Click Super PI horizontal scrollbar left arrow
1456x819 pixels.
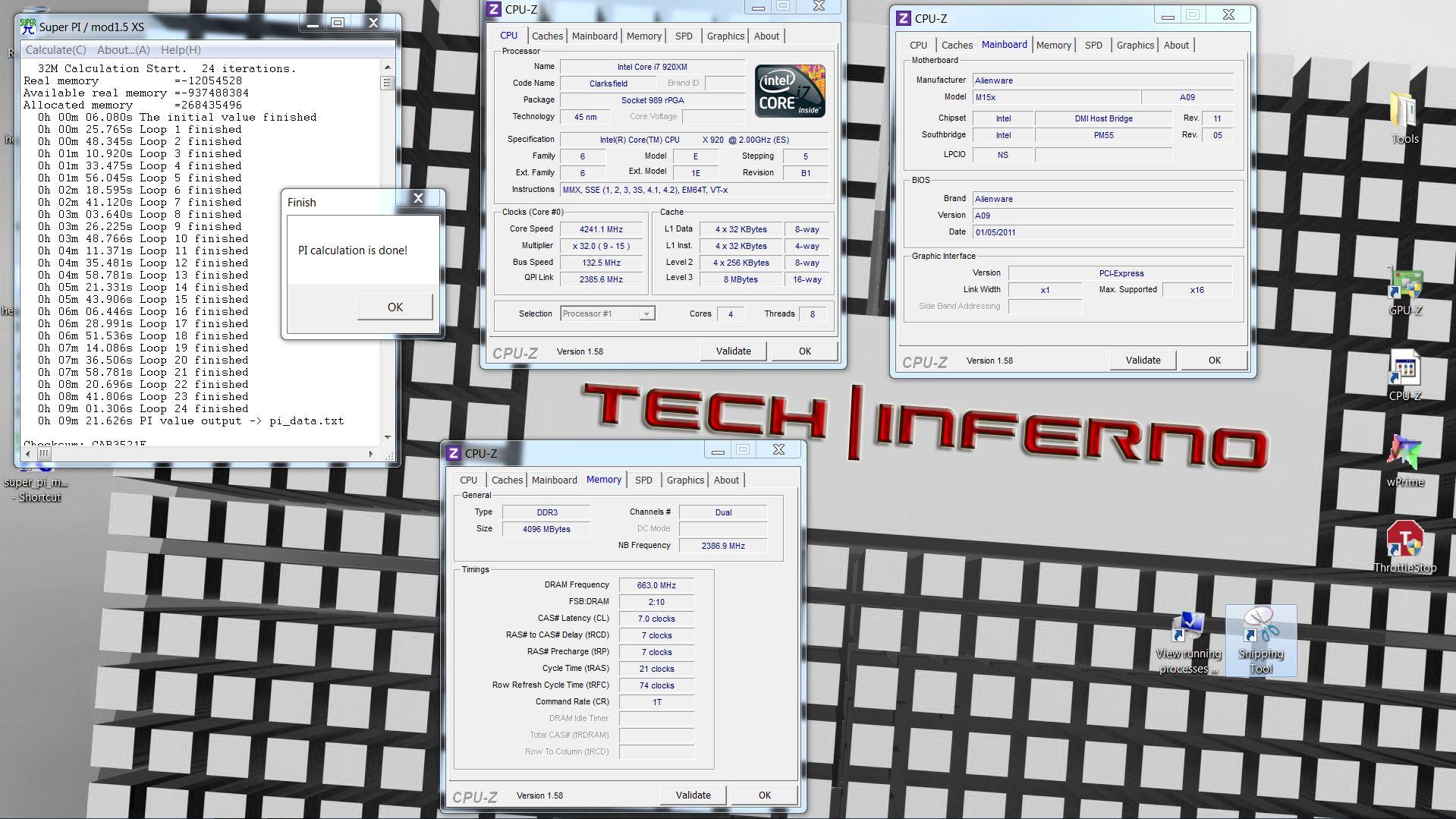pos(28,454)
